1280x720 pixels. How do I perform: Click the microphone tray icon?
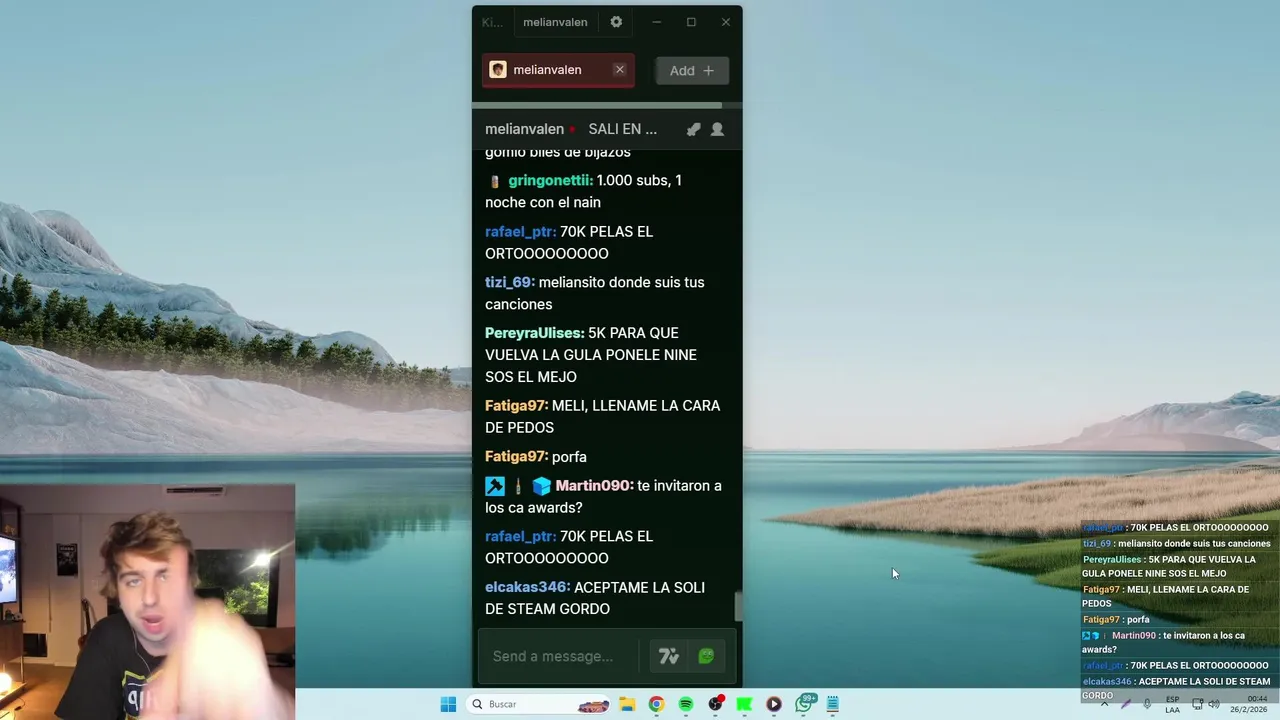coord(1147,704)
